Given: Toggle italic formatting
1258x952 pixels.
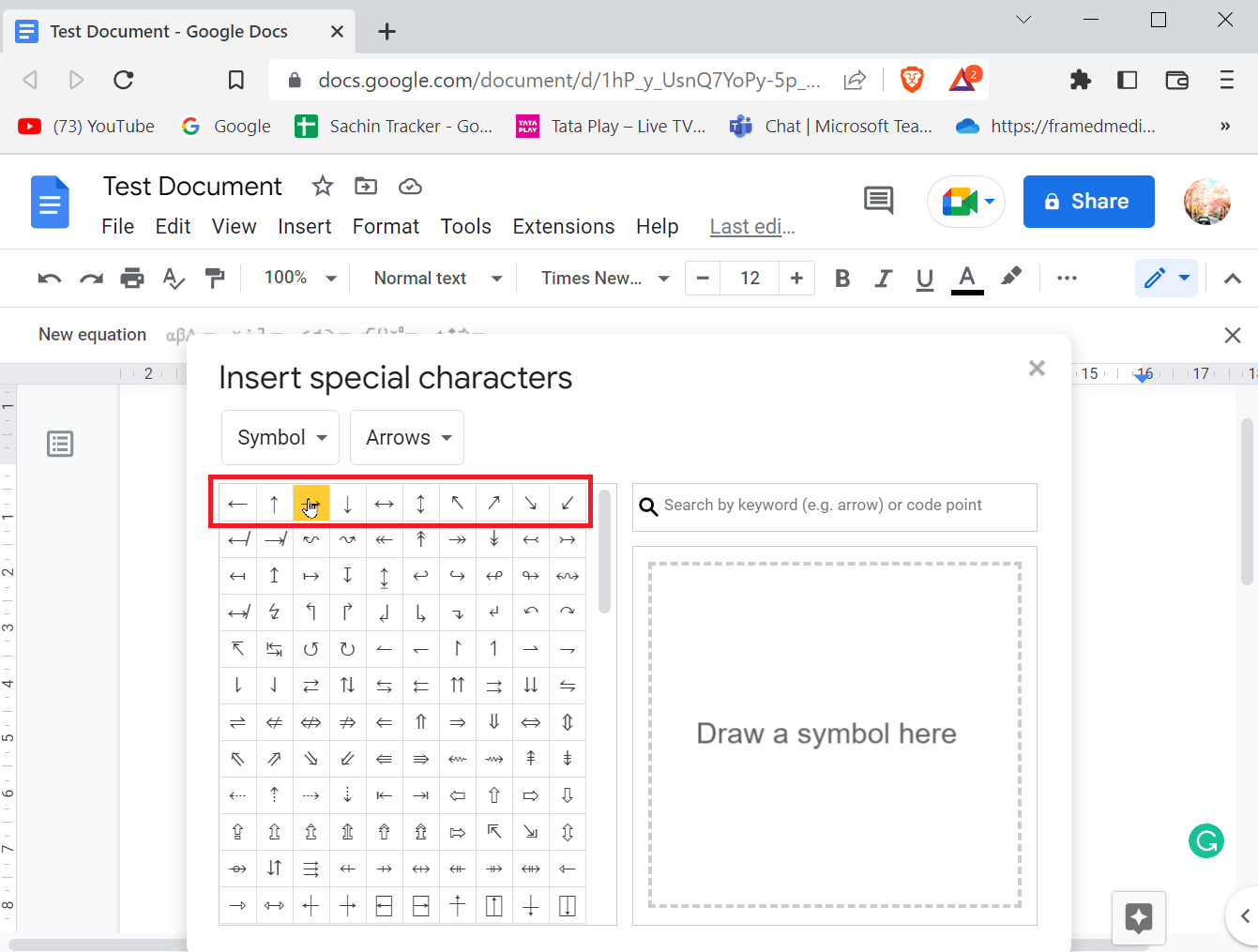Looking at the screenshot, I should coord(883,278).
